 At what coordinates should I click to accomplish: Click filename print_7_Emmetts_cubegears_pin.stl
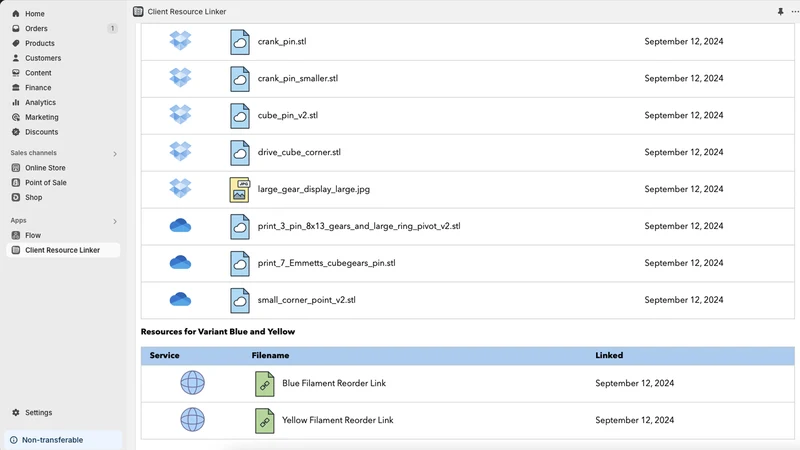tap(327, 263)
